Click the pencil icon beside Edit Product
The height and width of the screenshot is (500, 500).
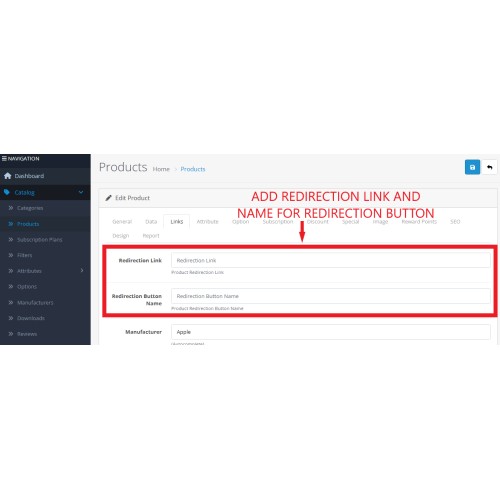pyautogui.click(x=108, y=198)
